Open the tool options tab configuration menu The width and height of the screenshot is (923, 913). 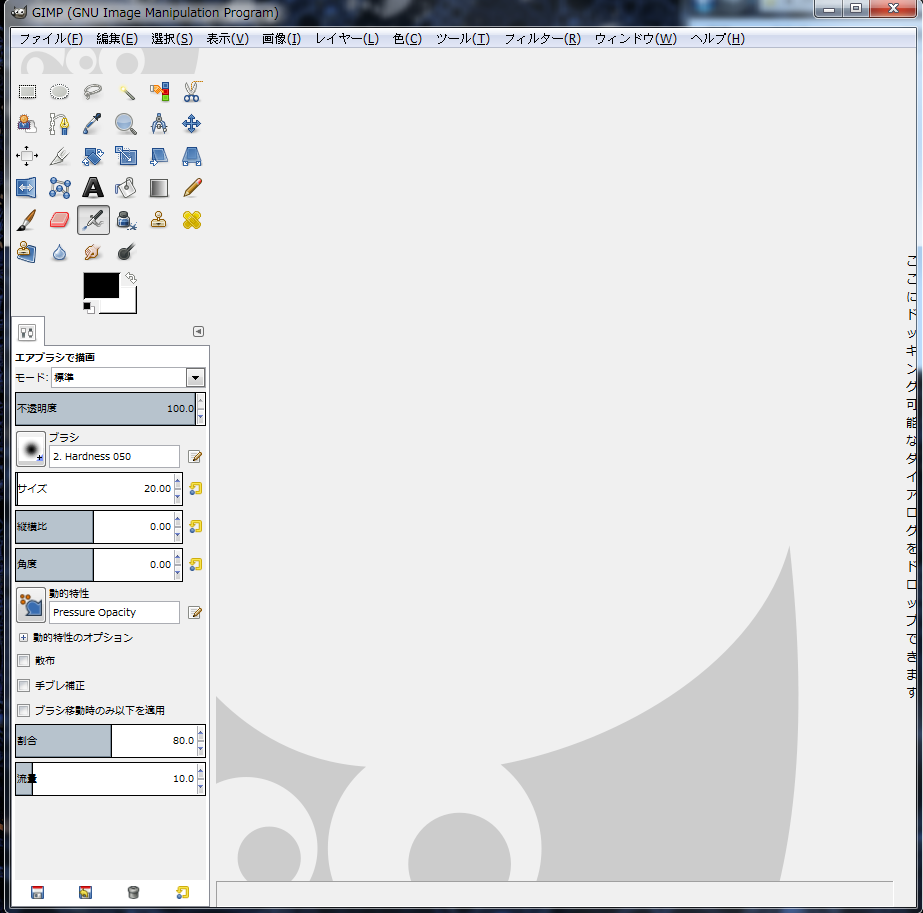[198, 331]
